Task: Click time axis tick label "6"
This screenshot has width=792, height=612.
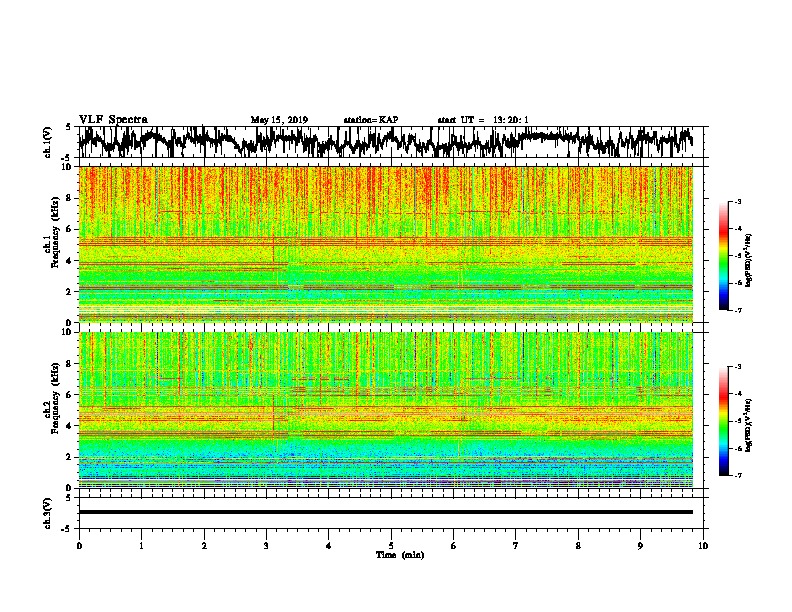Action: coord(454,546)
